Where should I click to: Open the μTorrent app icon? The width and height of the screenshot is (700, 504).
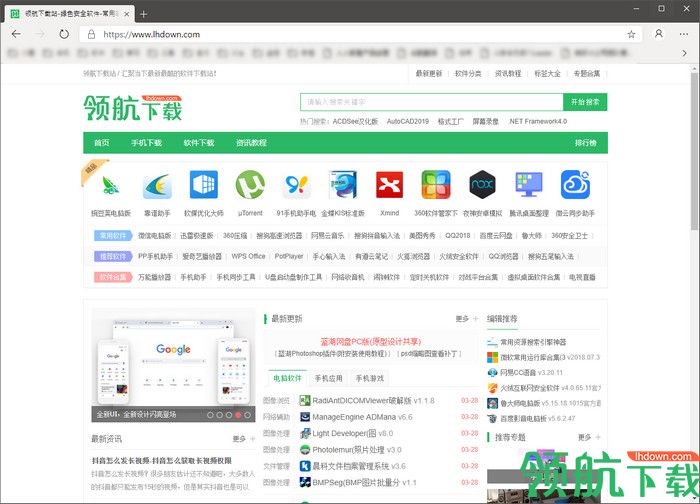point(250,184)
